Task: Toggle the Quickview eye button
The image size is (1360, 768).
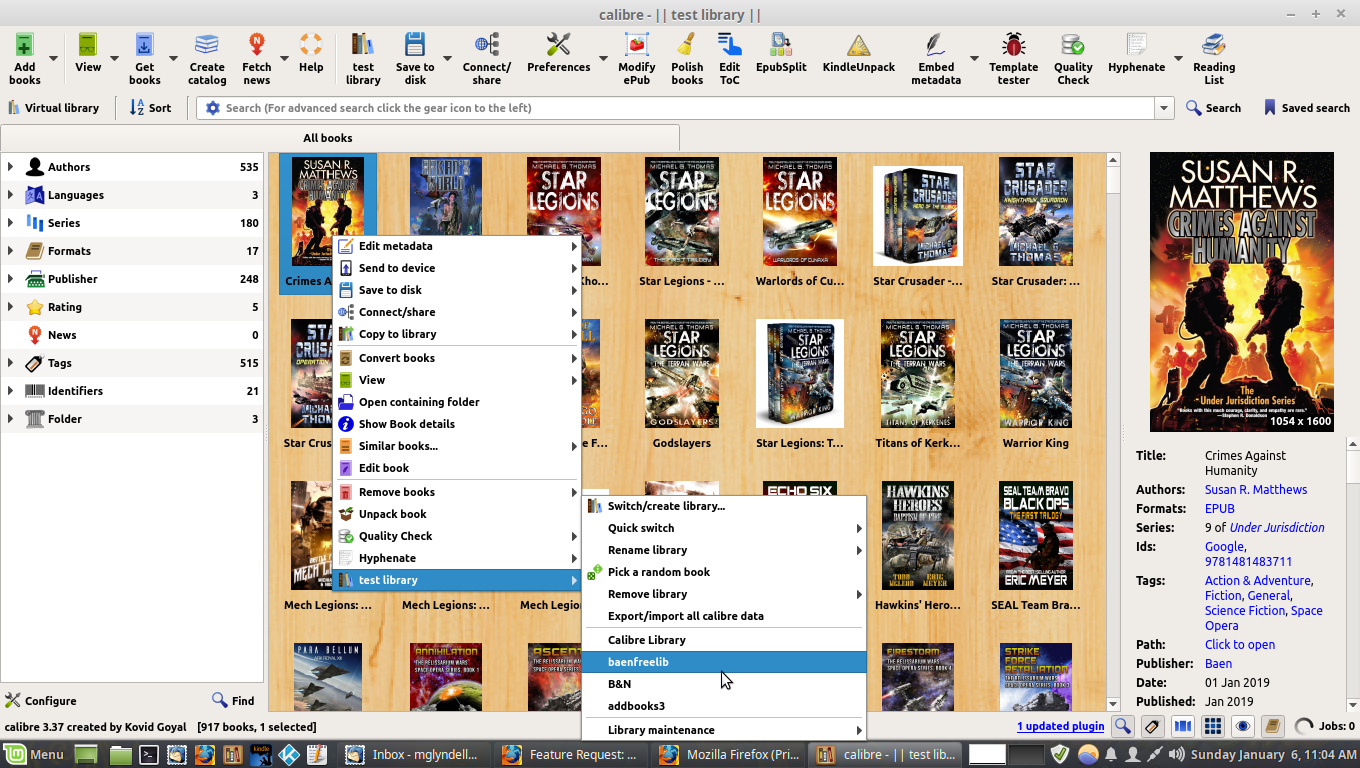Action: 1243,727
